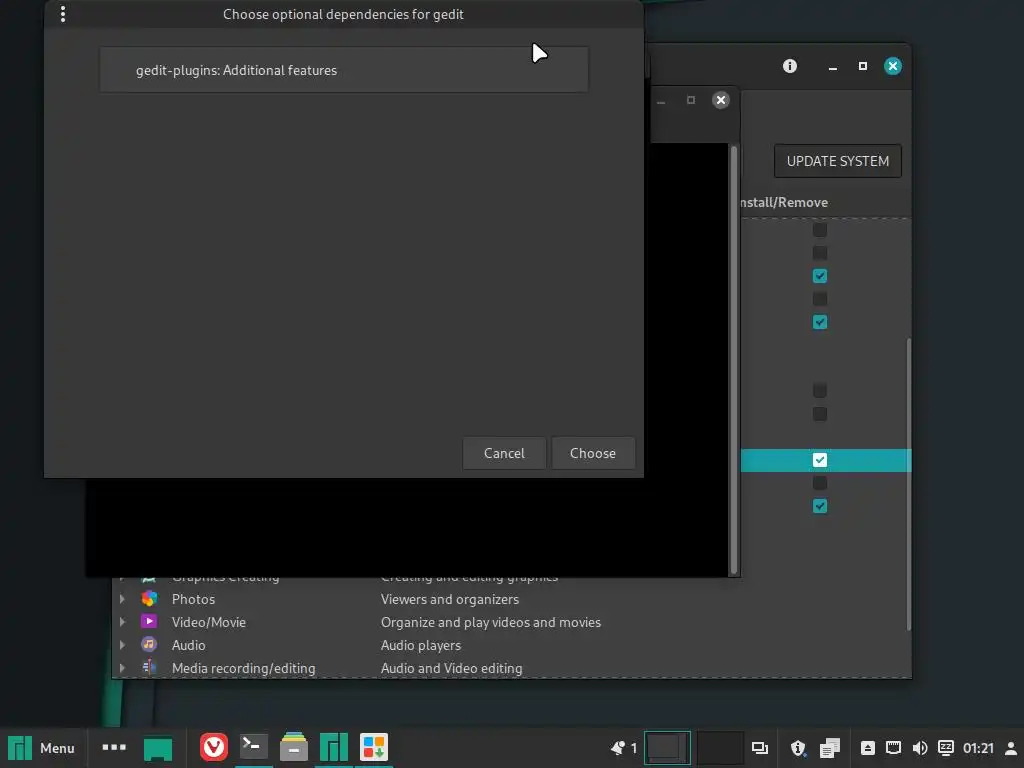Select the Audio row label

click(x=189, y=645)
